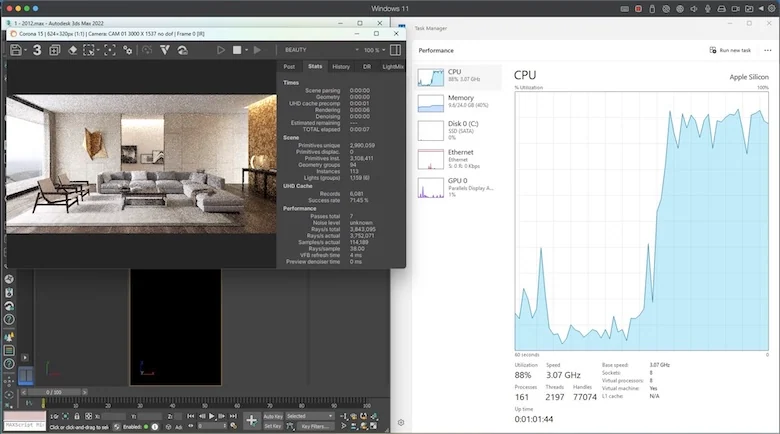Click the save image icon in Corona VFB
Image resolution: width=780 pixels, height=434 pixels.
(15, 50)
